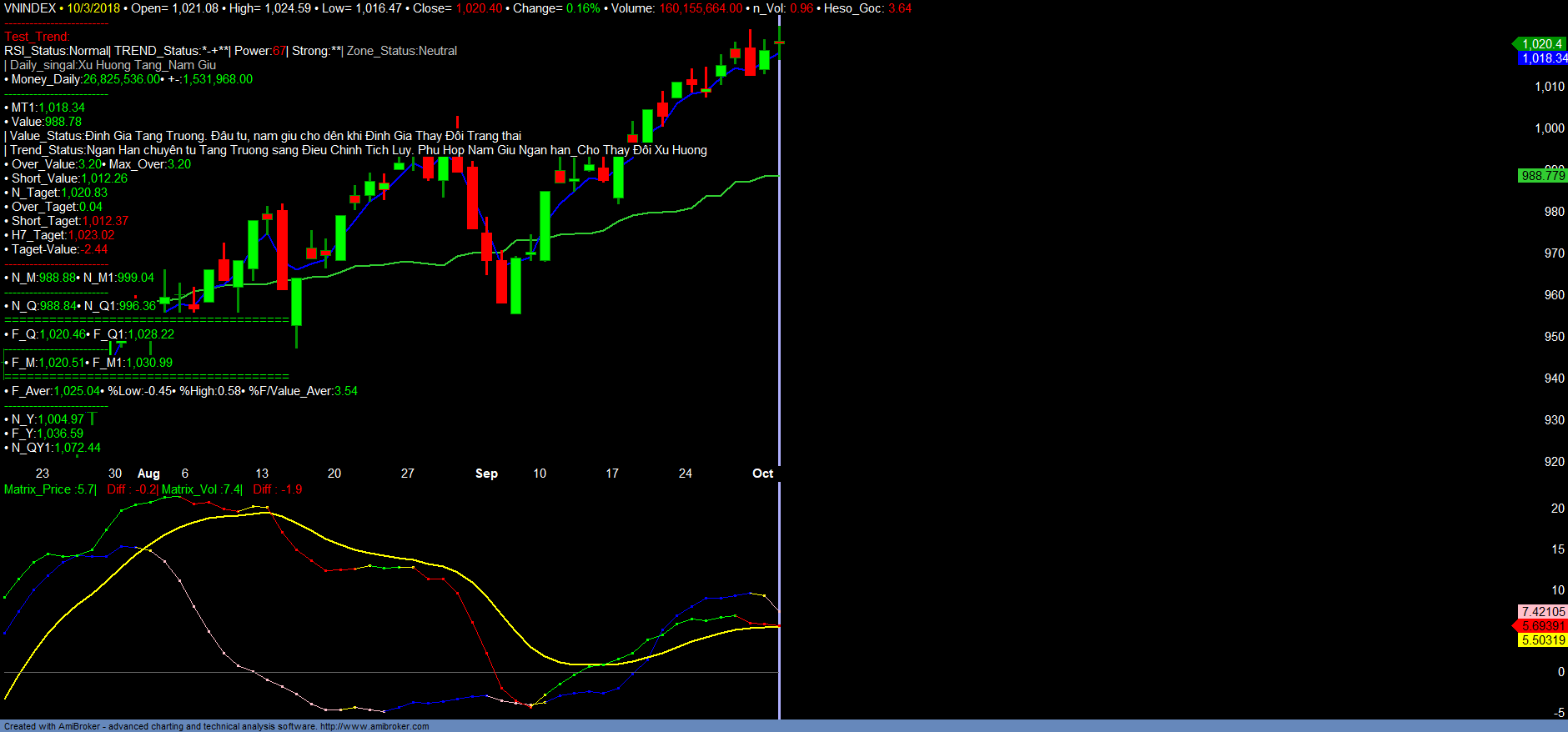Click the Sep month label on date axis
The image size is (1568, 732).
[x=486, y=474]
